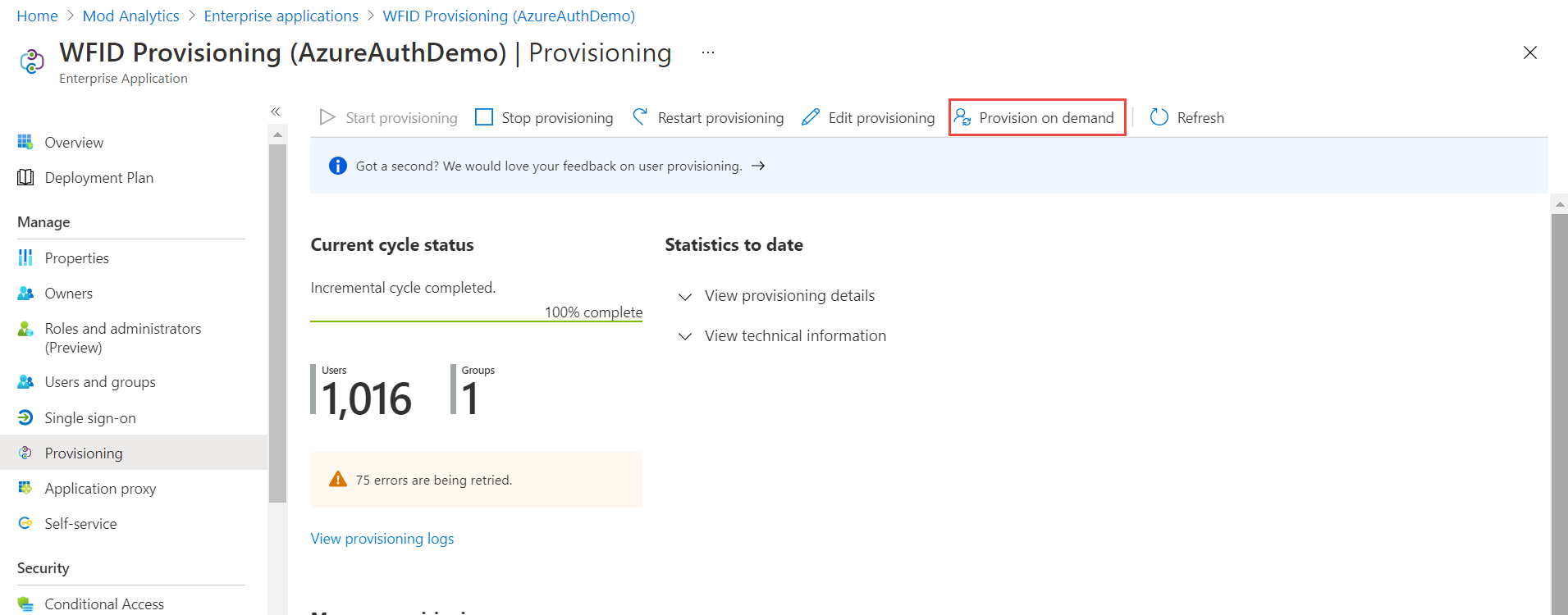
Task: Go to Enterprise applications breadcrumb
Action: (x=281, y=16)
